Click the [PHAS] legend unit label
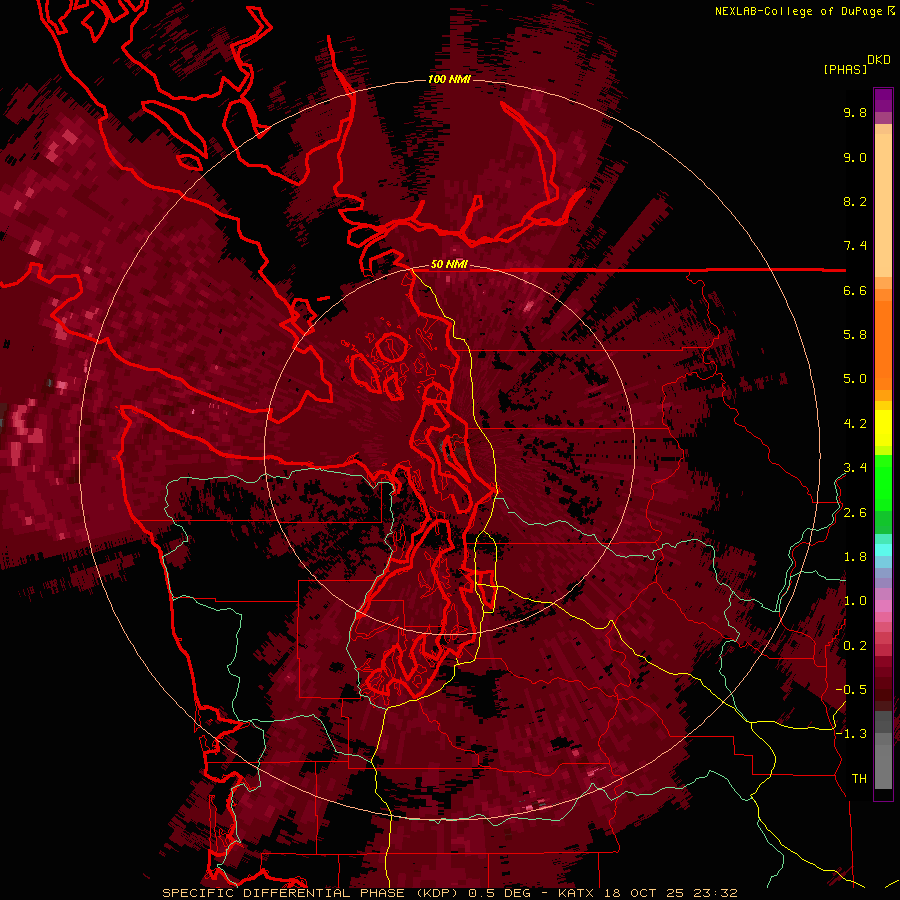The image size is (900, 900). pos(845,69)
